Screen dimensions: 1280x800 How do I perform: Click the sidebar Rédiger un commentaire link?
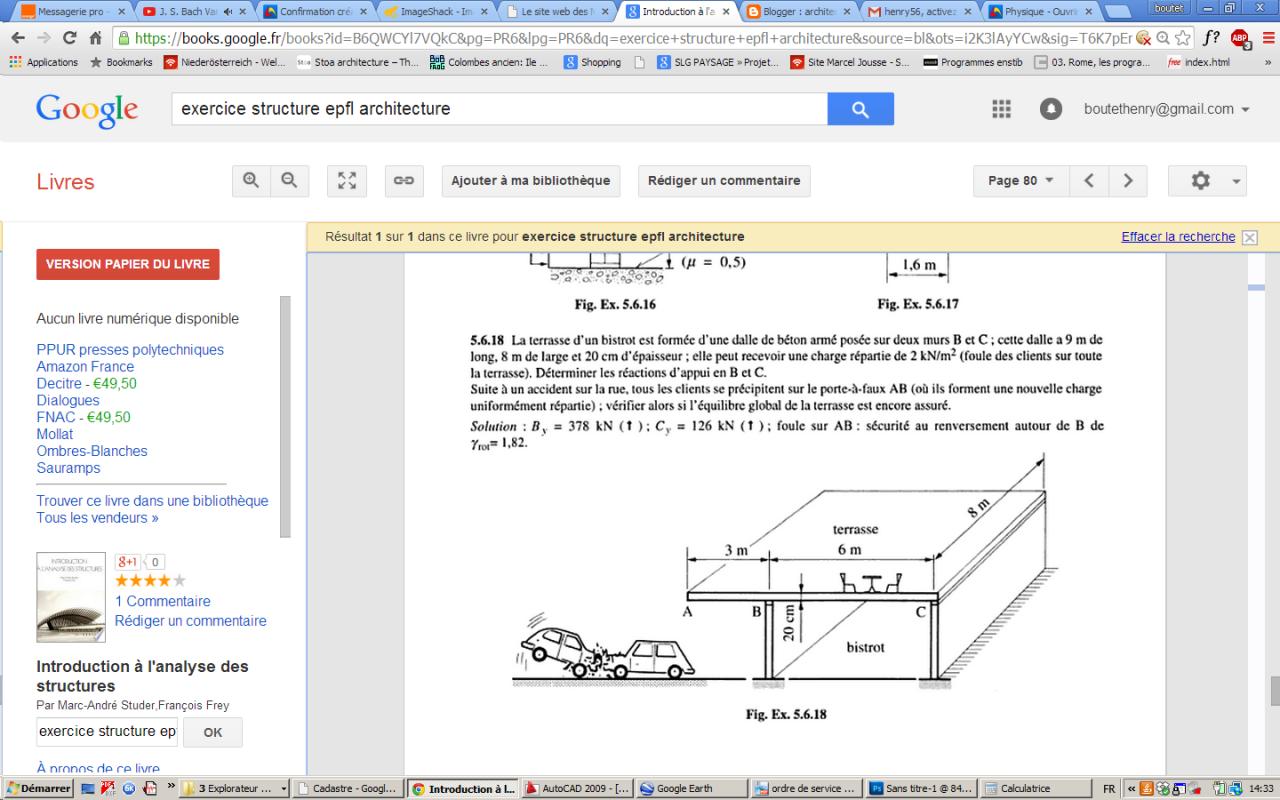coord(191,621)
